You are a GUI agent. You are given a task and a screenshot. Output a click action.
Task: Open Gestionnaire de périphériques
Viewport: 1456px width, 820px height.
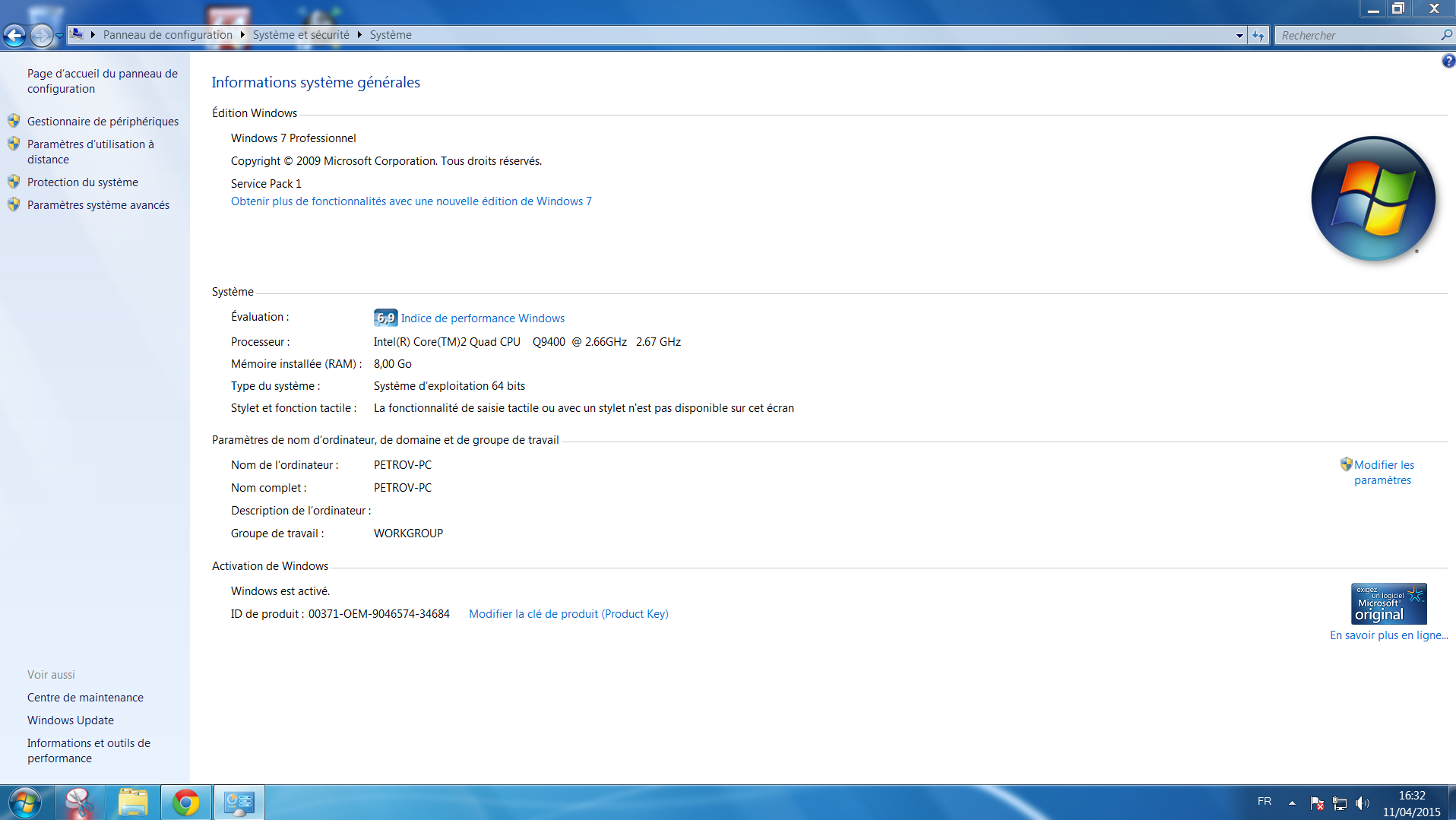103,122
